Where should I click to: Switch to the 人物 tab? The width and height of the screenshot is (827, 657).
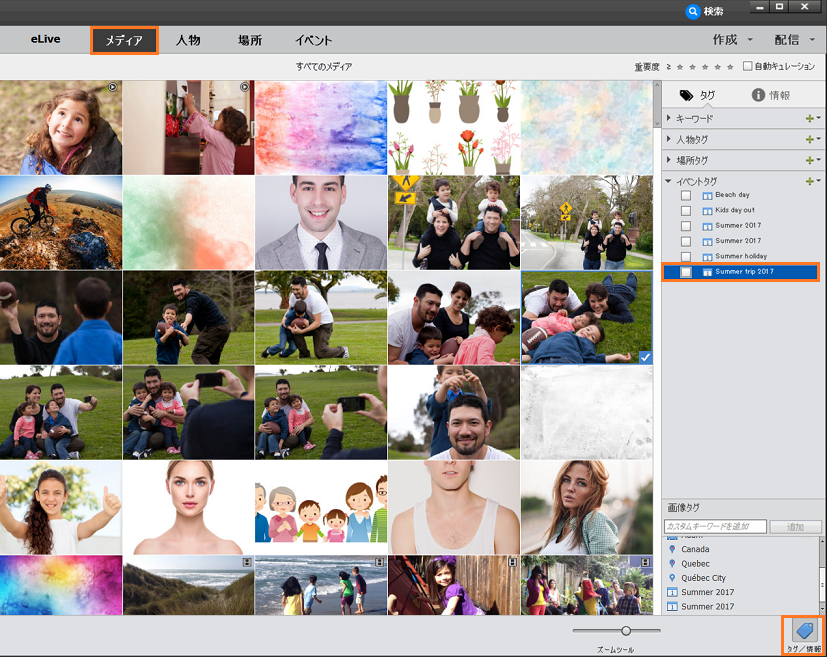tap(188, 41)
